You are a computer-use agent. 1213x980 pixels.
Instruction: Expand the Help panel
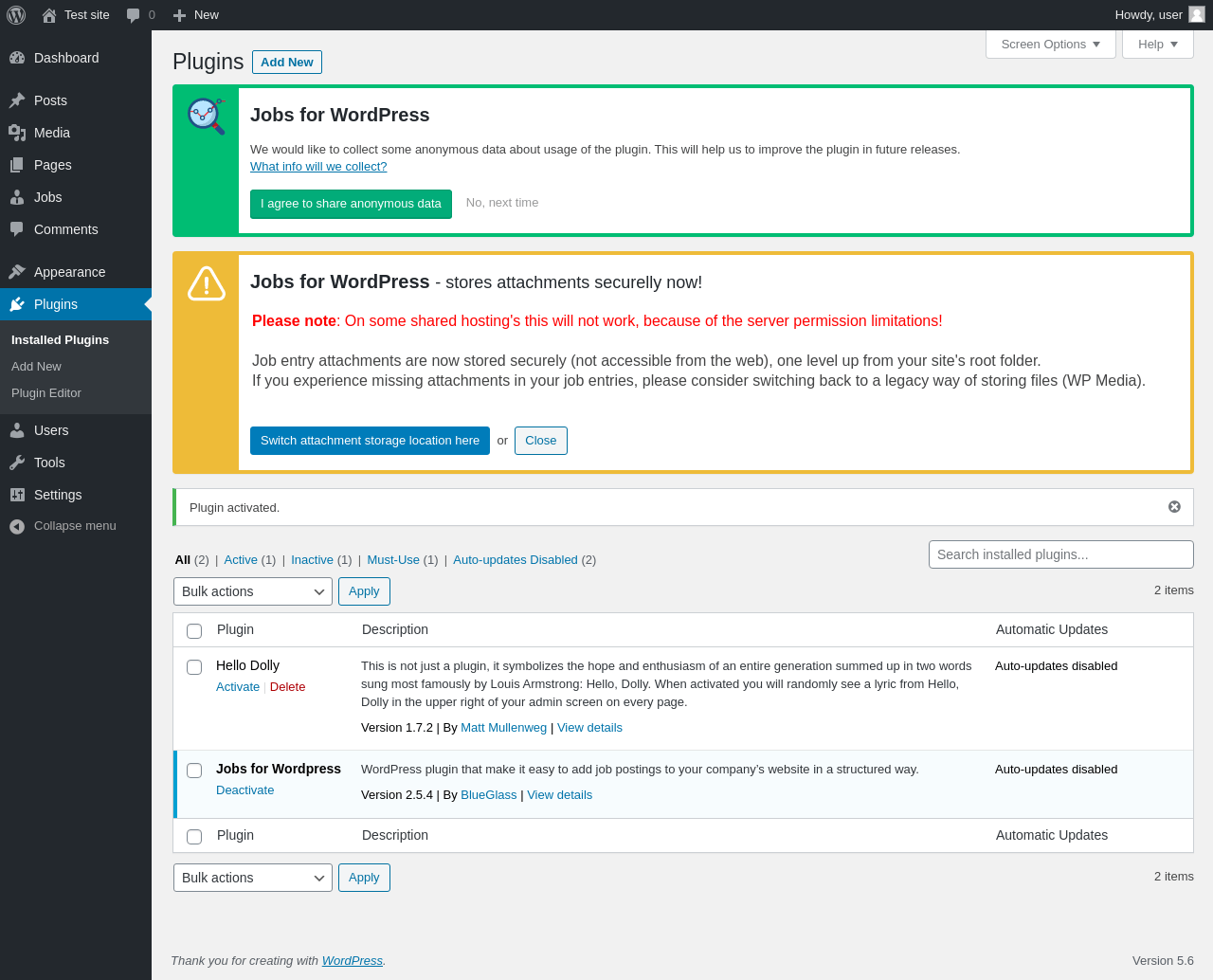pos(1158,45)
